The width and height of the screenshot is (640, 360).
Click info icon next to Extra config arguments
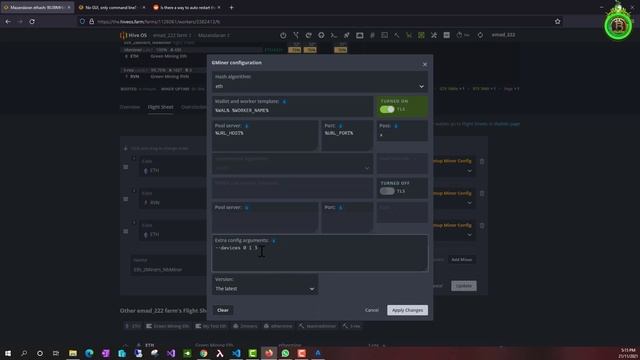click(x=273, y=240)
